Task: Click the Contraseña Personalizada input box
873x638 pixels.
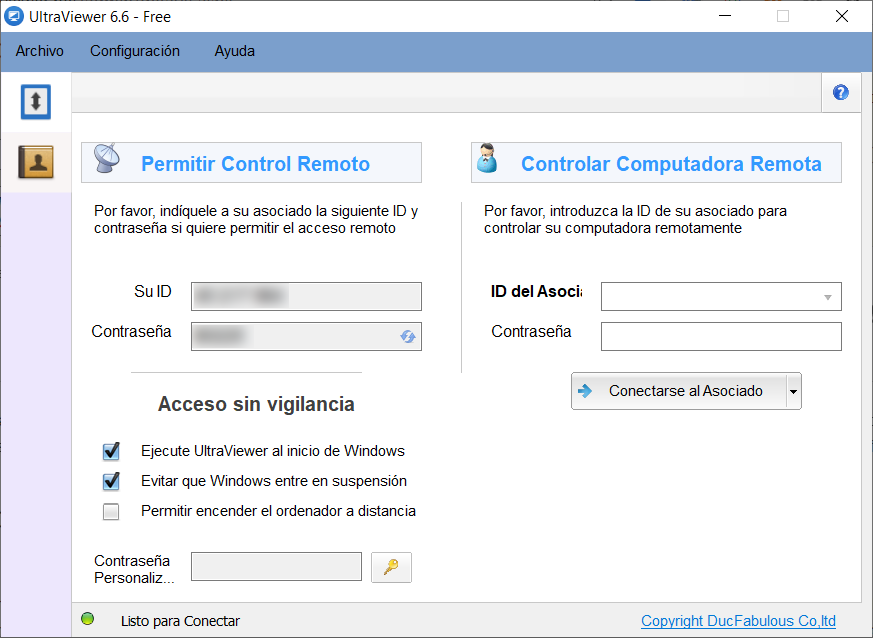Action: click(276, 567)
